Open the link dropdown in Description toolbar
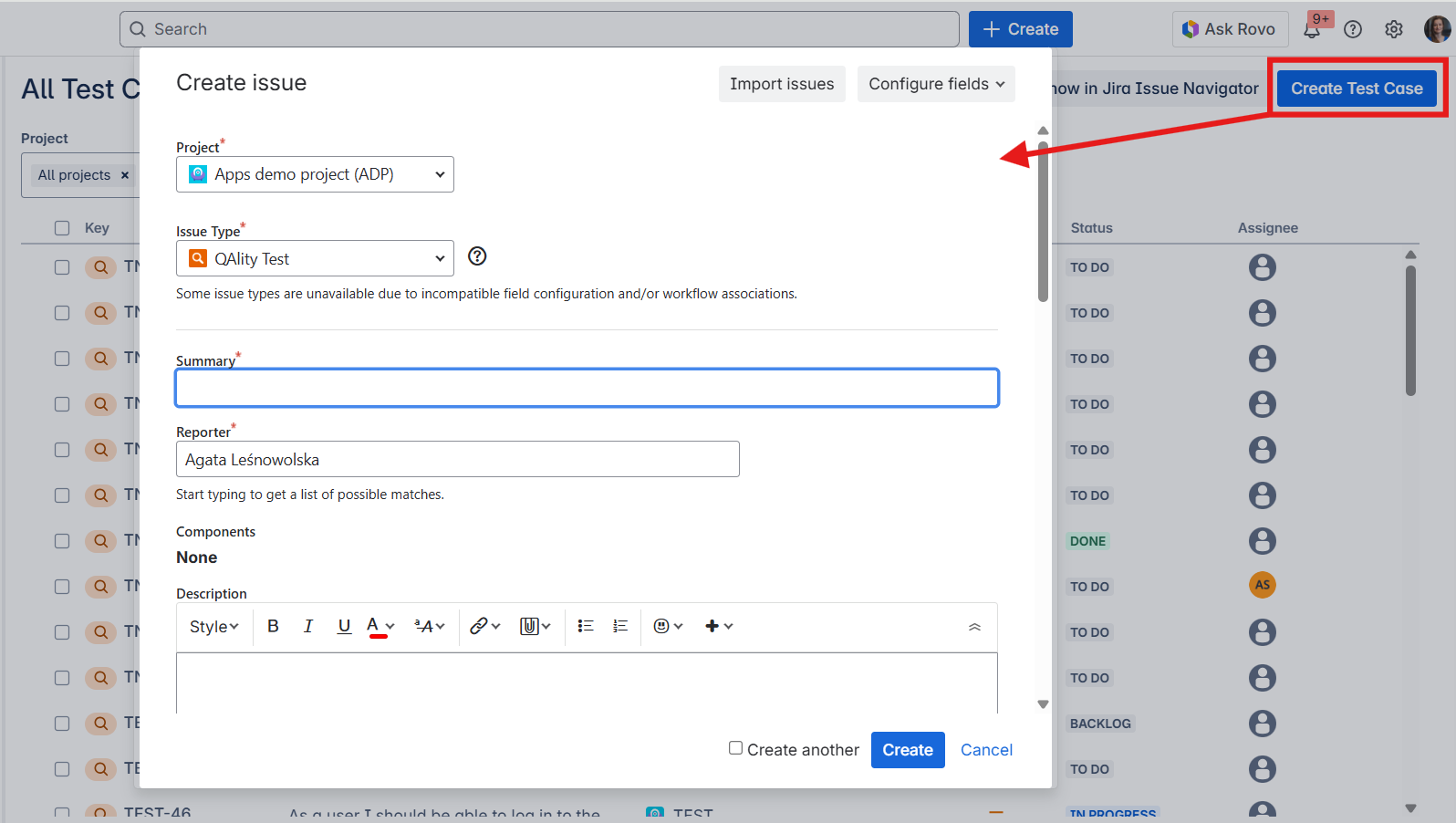1456x823 pixels. (484, 626)
